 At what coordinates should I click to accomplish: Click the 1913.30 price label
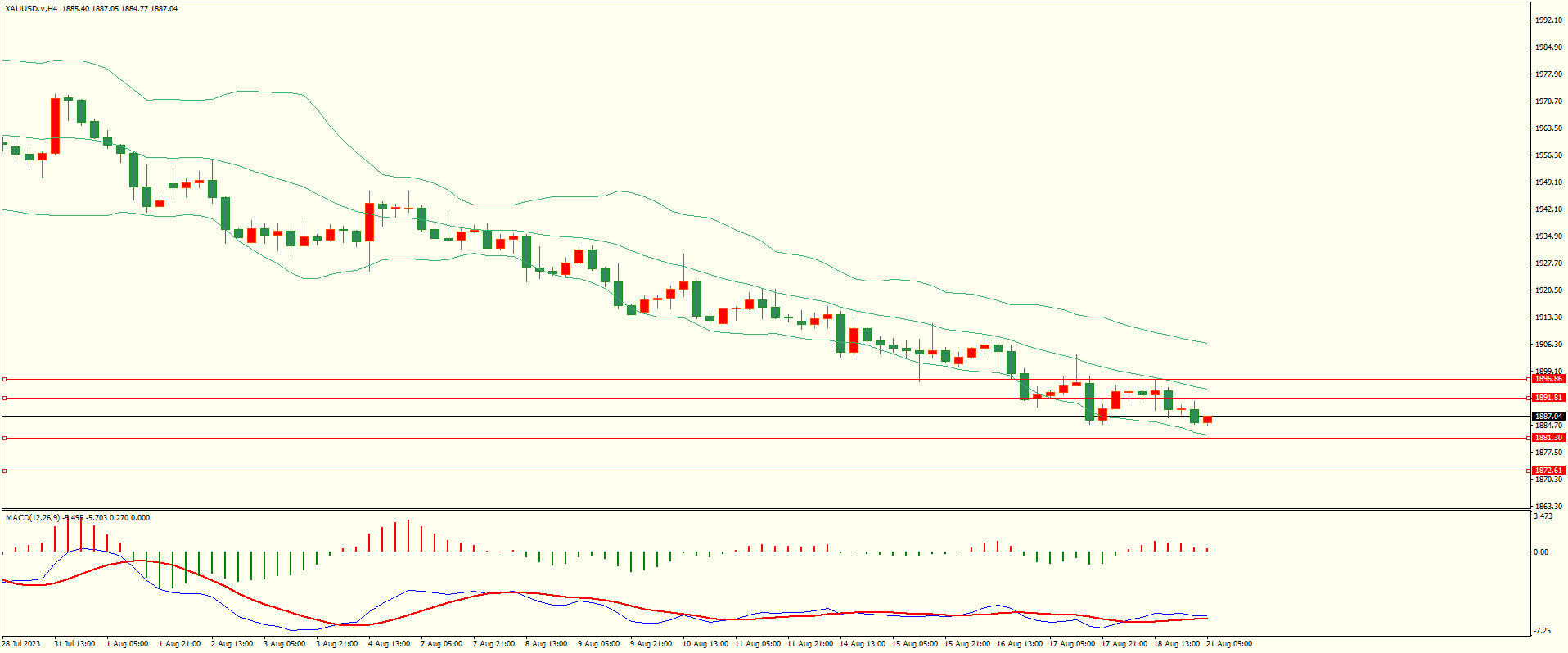click(x=1548, y=317)
